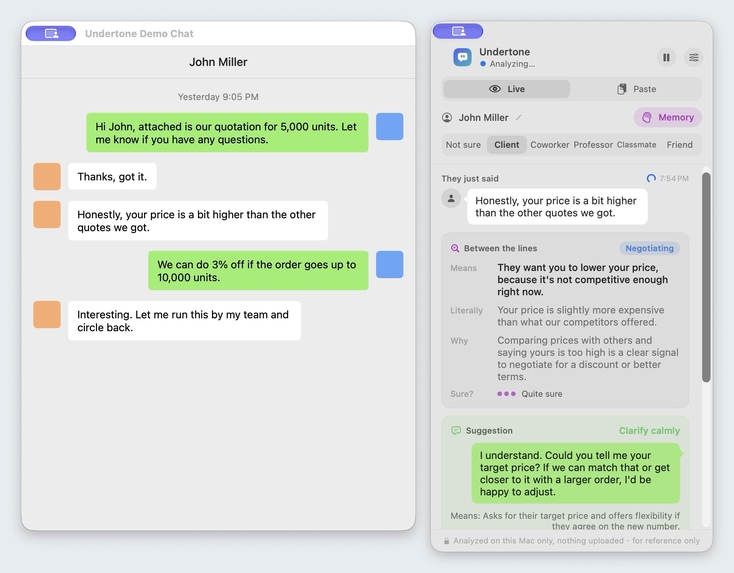Select the Coworker relationship option

pyautogui.click(x=550, y=145)
